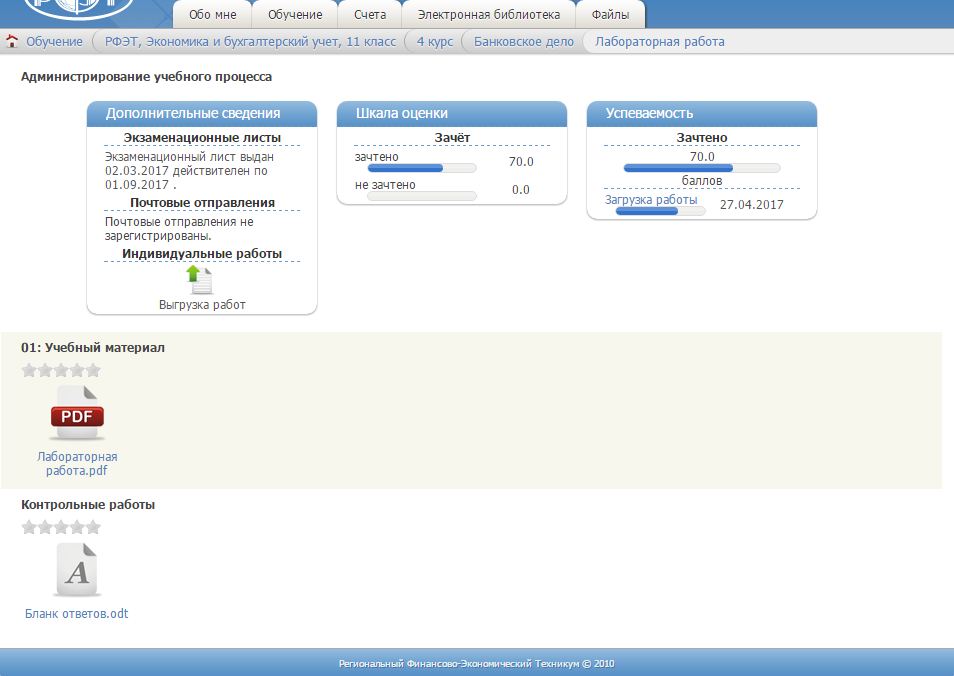Navigate to 4 курс breadcrumb
The height and width of the screenshot is (676, 954).
click(434, 42)
